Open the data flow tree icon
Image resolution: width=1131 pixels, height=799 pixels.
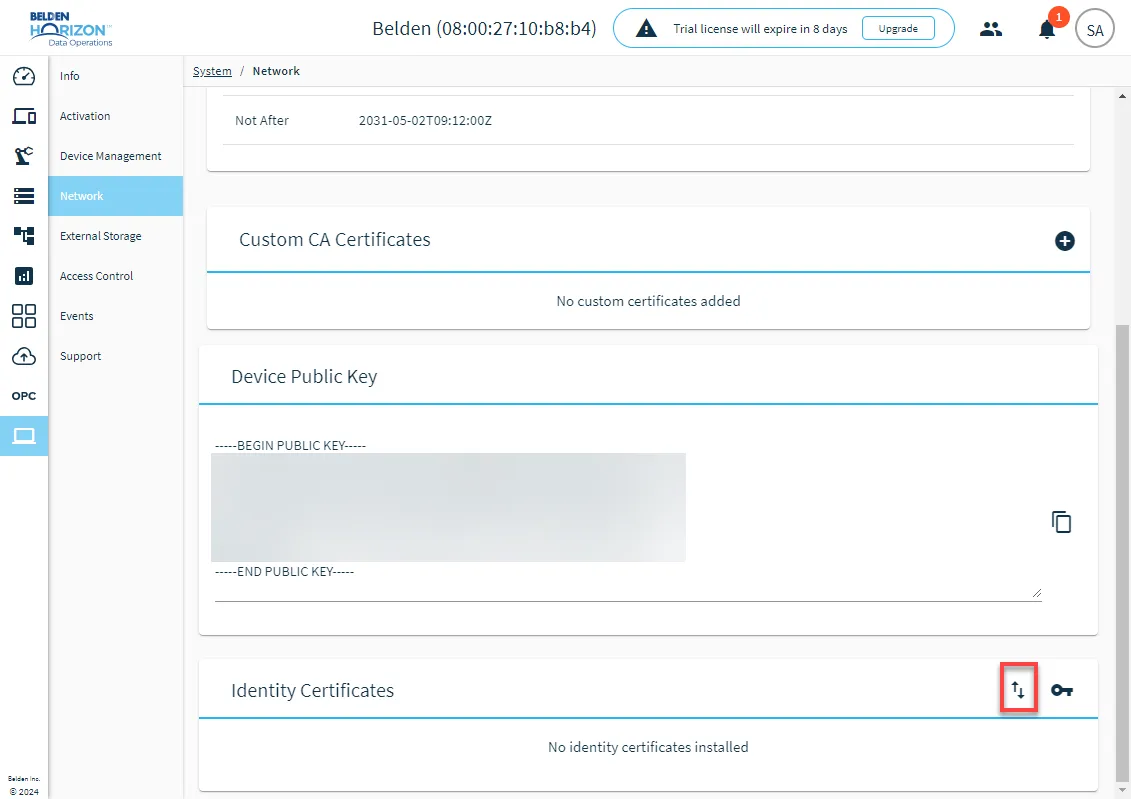(x=24, y=235)
